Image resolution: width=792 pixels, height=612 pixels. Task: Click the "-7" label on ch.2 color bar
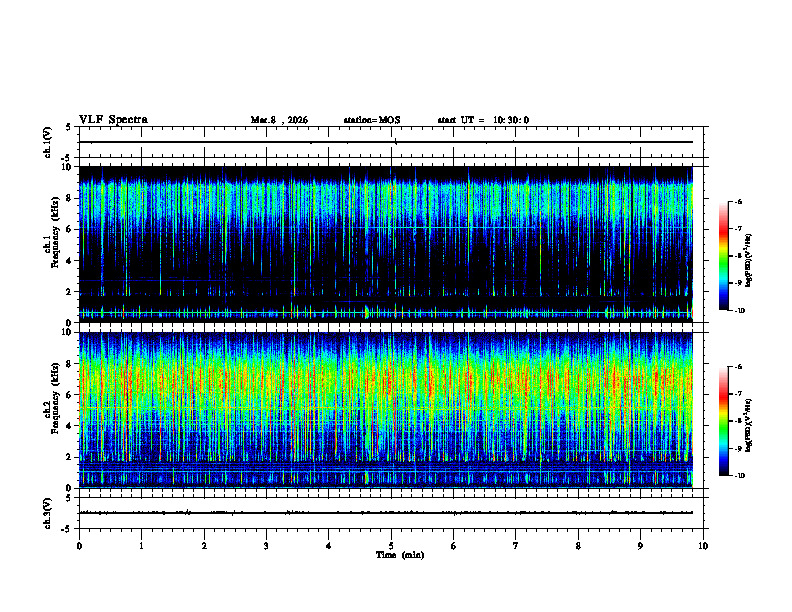(x=737, y=394)
